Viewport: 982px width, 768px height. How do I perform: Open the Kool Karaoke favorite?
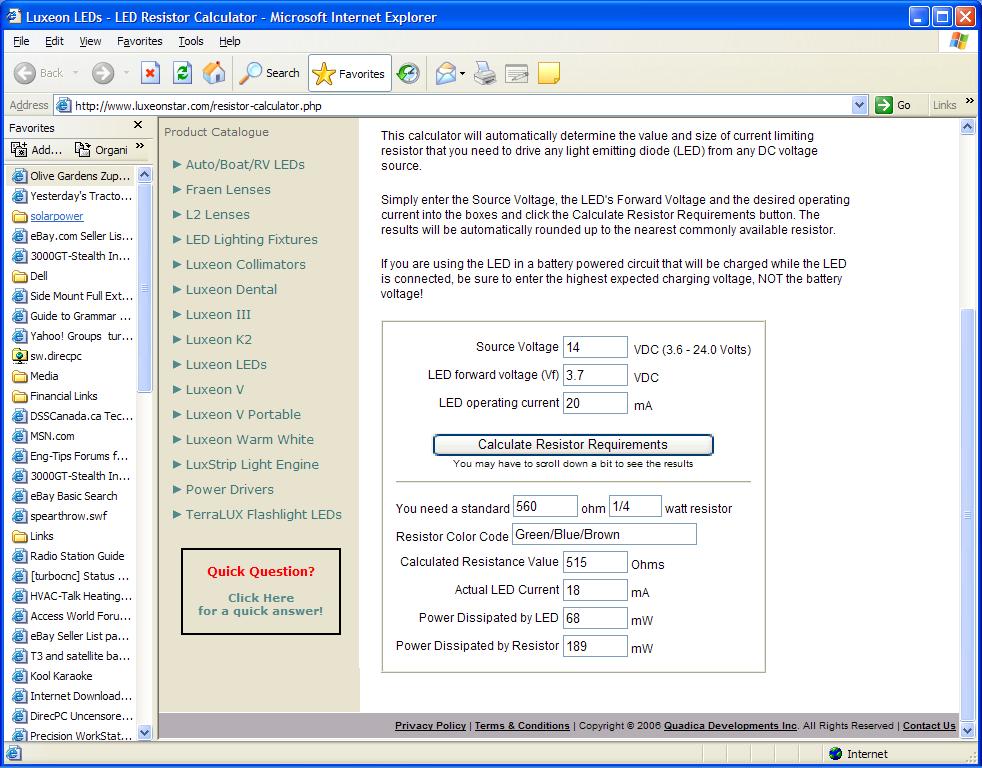(53, 676)
